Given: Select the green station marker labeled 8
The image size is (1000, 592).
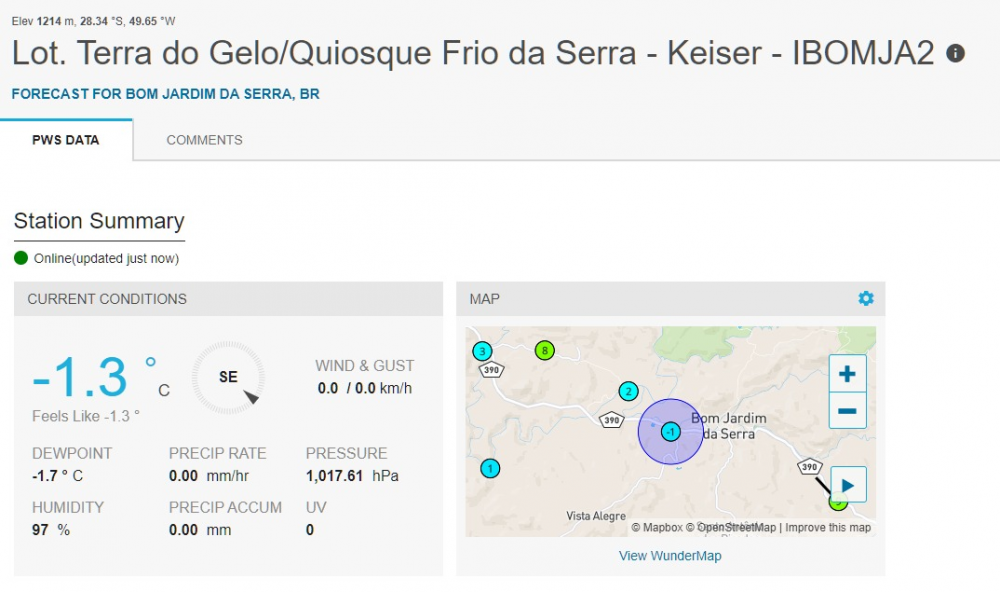Looking at the screenshot, I should click(544, 350).
